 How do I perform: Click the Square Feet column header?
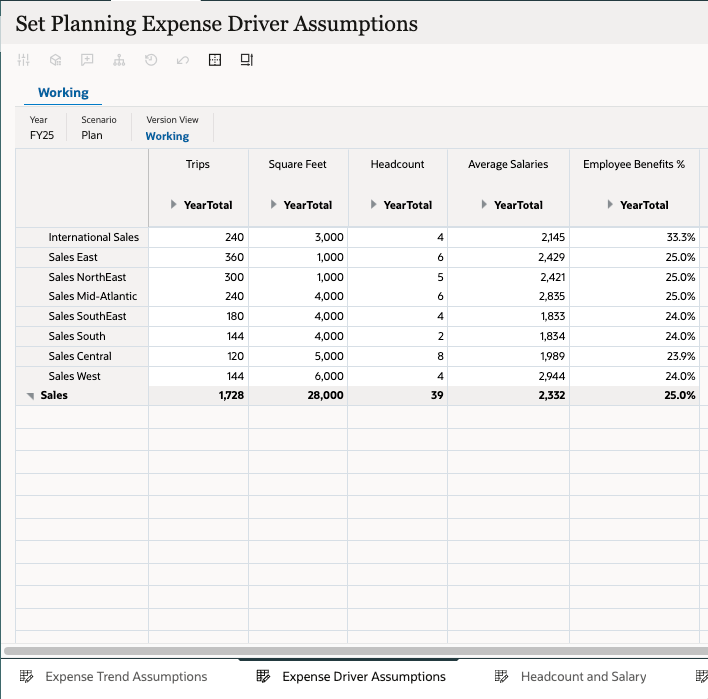(x=298, y=164)
